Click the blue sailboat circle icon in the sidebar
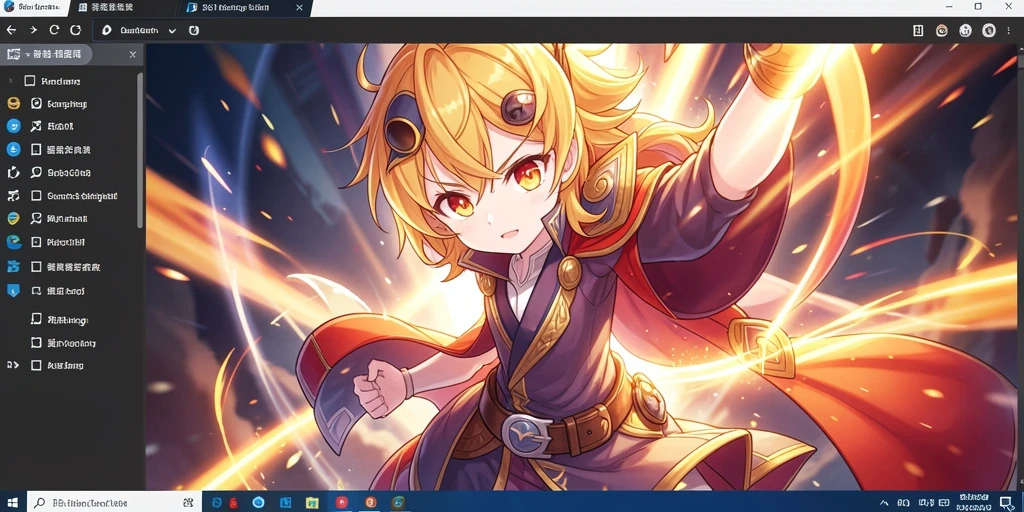 click(14, 149)
